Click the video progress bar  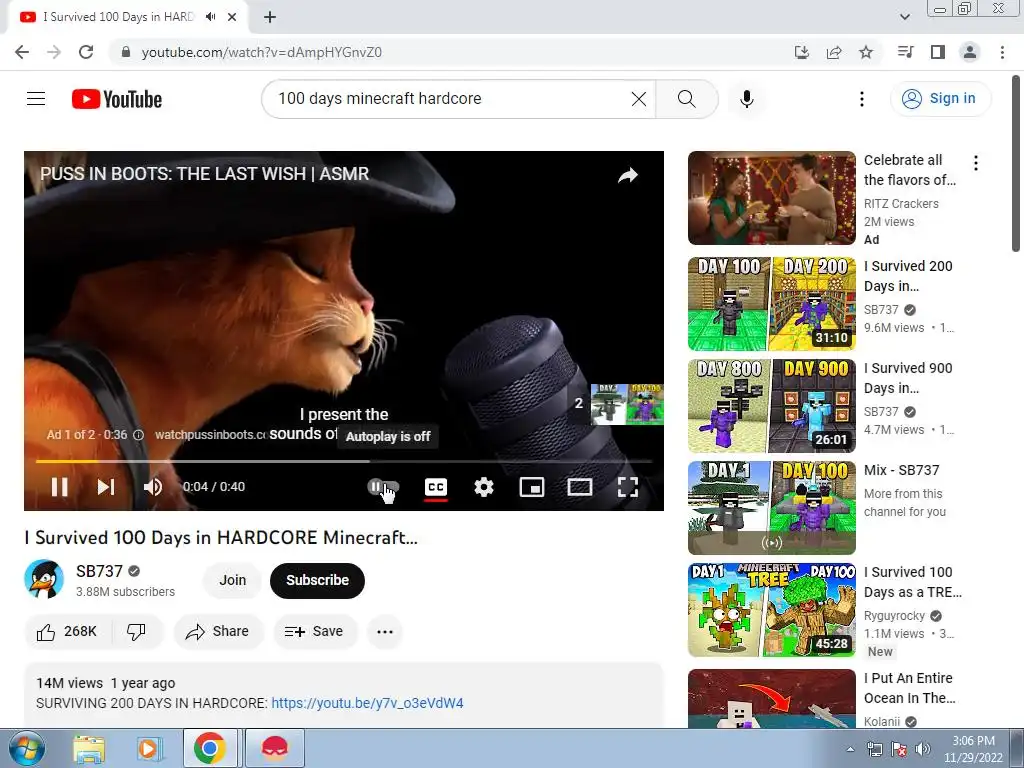(x=344, y=461)
